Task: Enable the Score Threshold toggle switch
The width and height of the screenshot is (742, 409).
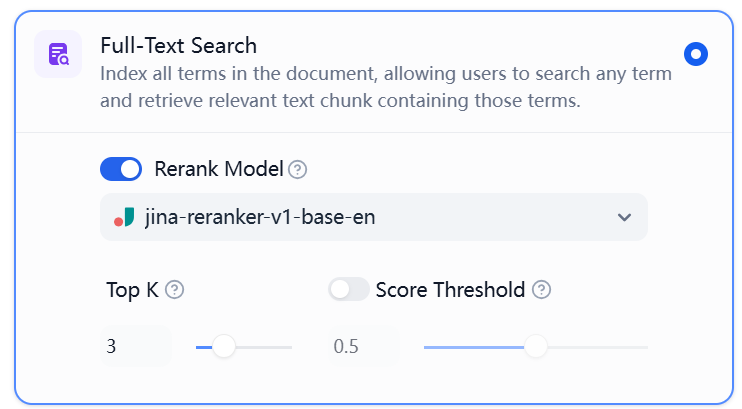Action: point(349,289)
